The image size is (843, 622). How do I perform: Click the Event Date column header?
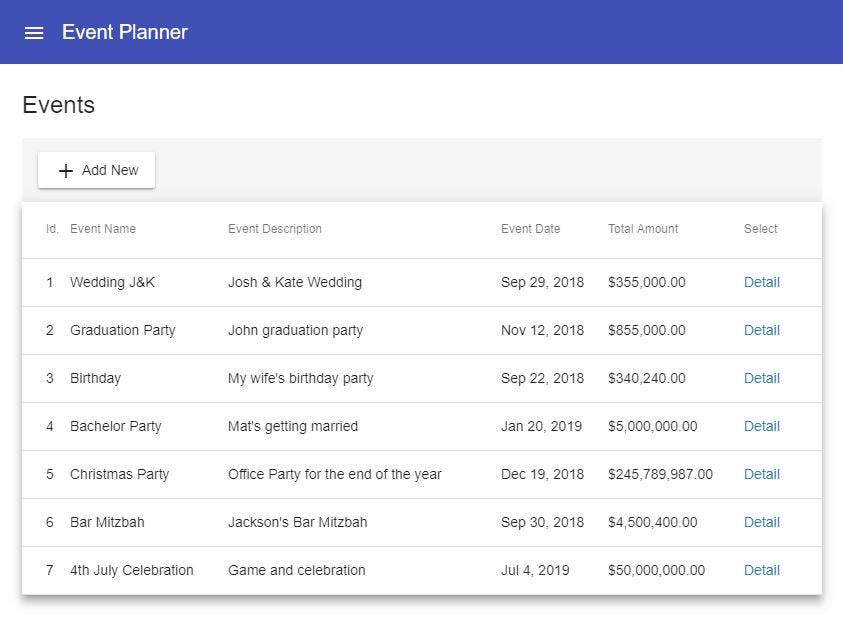click(530, 229)
